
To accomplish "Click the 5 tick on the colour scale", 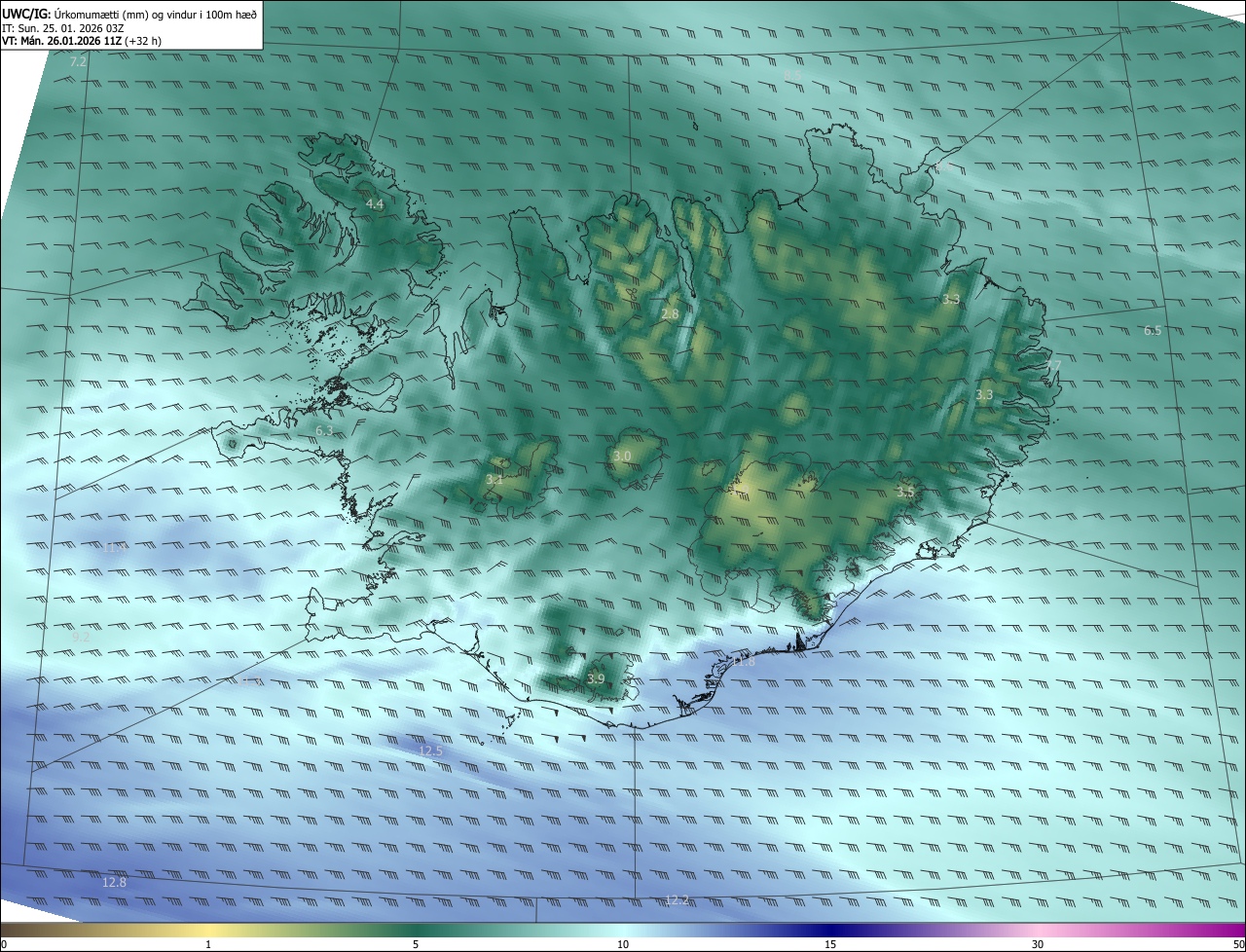I will point(416,945).
